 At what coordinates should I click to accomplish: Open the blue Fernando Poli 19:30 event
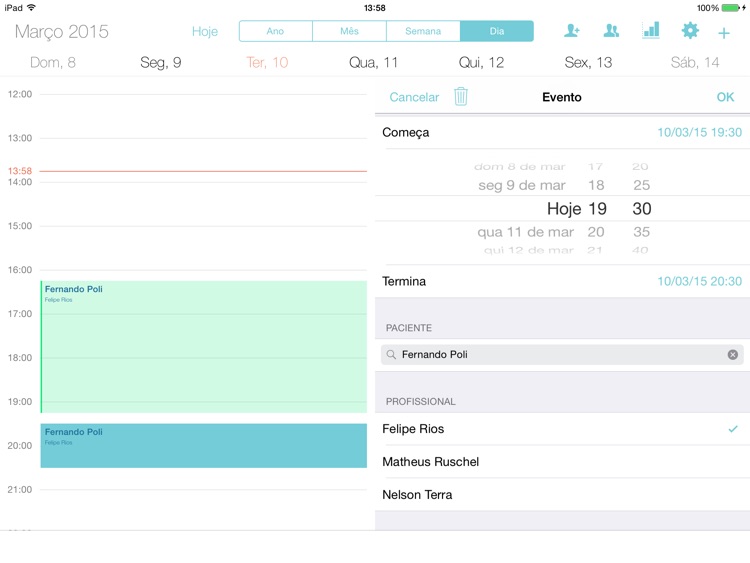204,445
